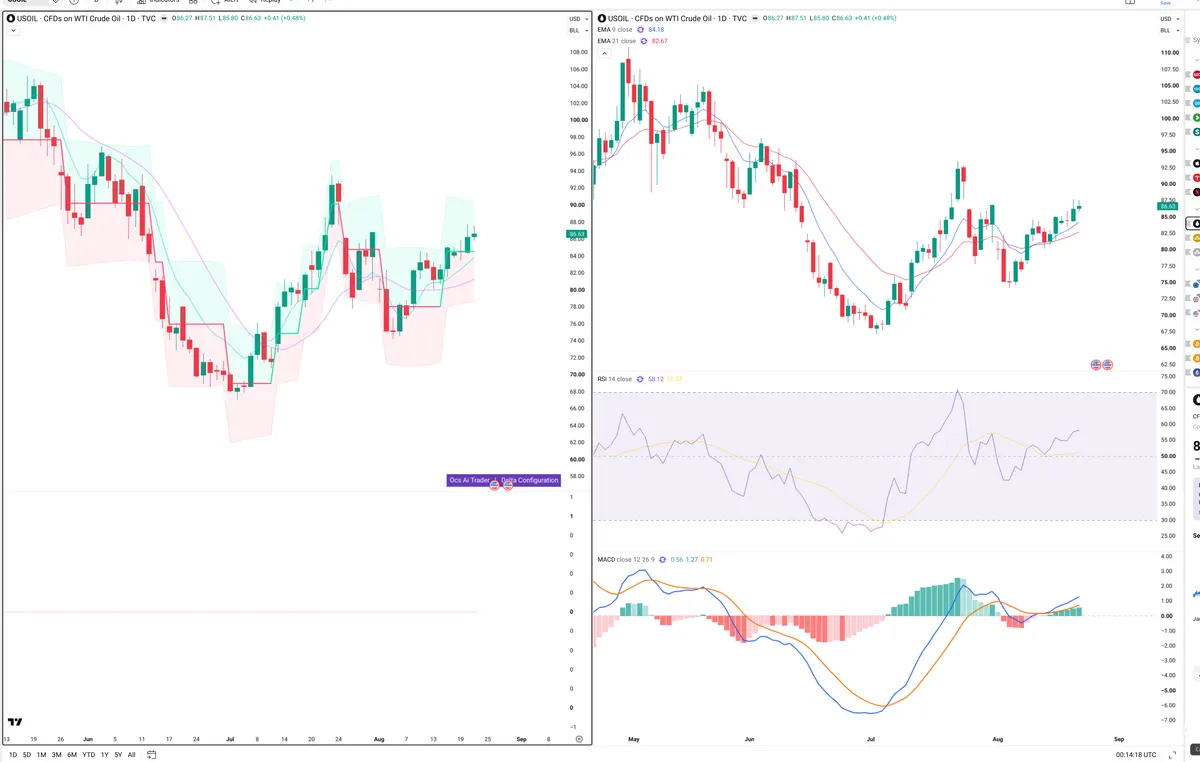
Task: Select the 5Y time range
Action: pyautogui.click(x=118, y=754)
